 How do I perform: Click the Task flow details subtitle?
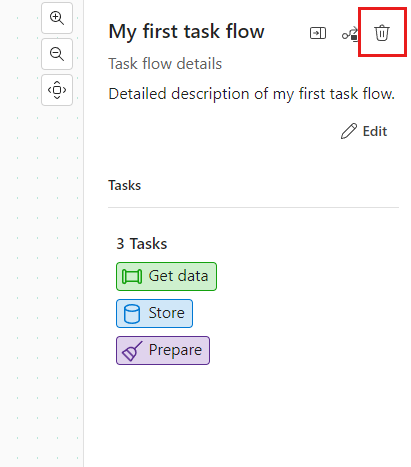(x=165, y=64)
